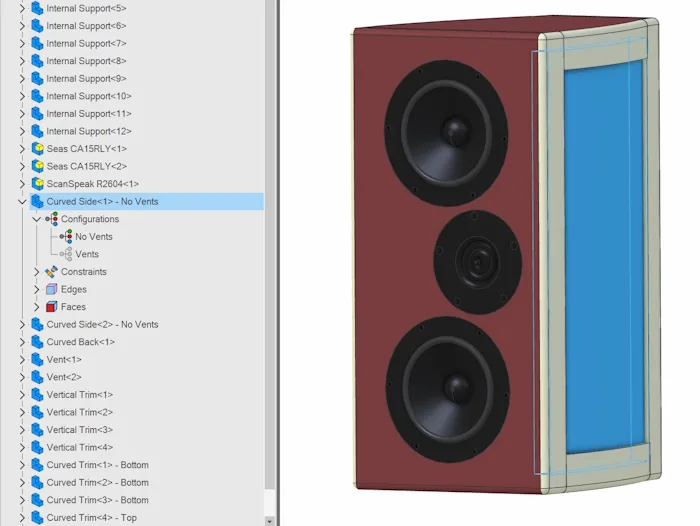Click the part icon of Vertical Trim<4>
Screen dimensions: 700x526
(x=38, y=447)
